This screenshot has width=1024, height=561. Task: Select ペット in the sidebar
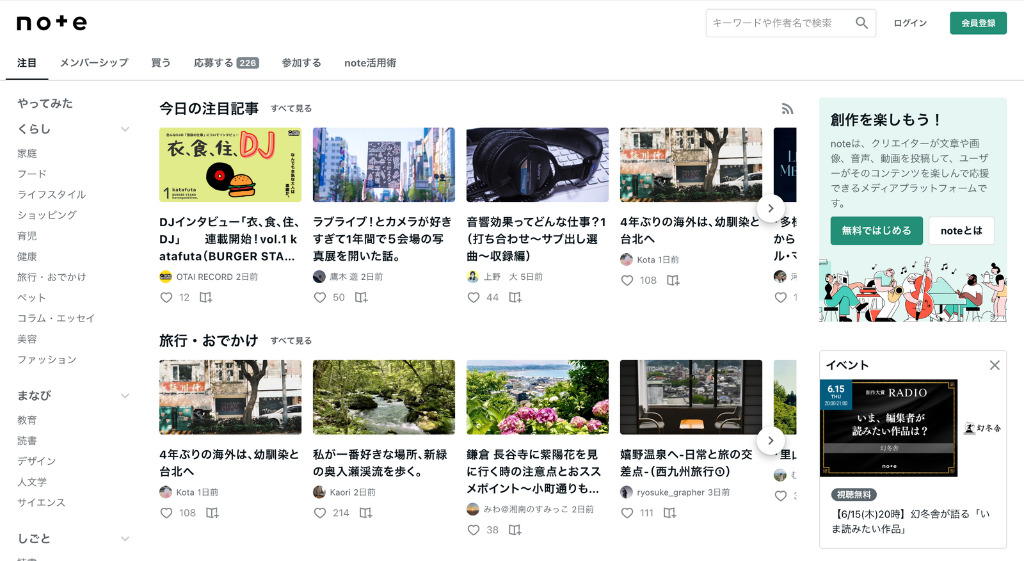coord(32,298)
